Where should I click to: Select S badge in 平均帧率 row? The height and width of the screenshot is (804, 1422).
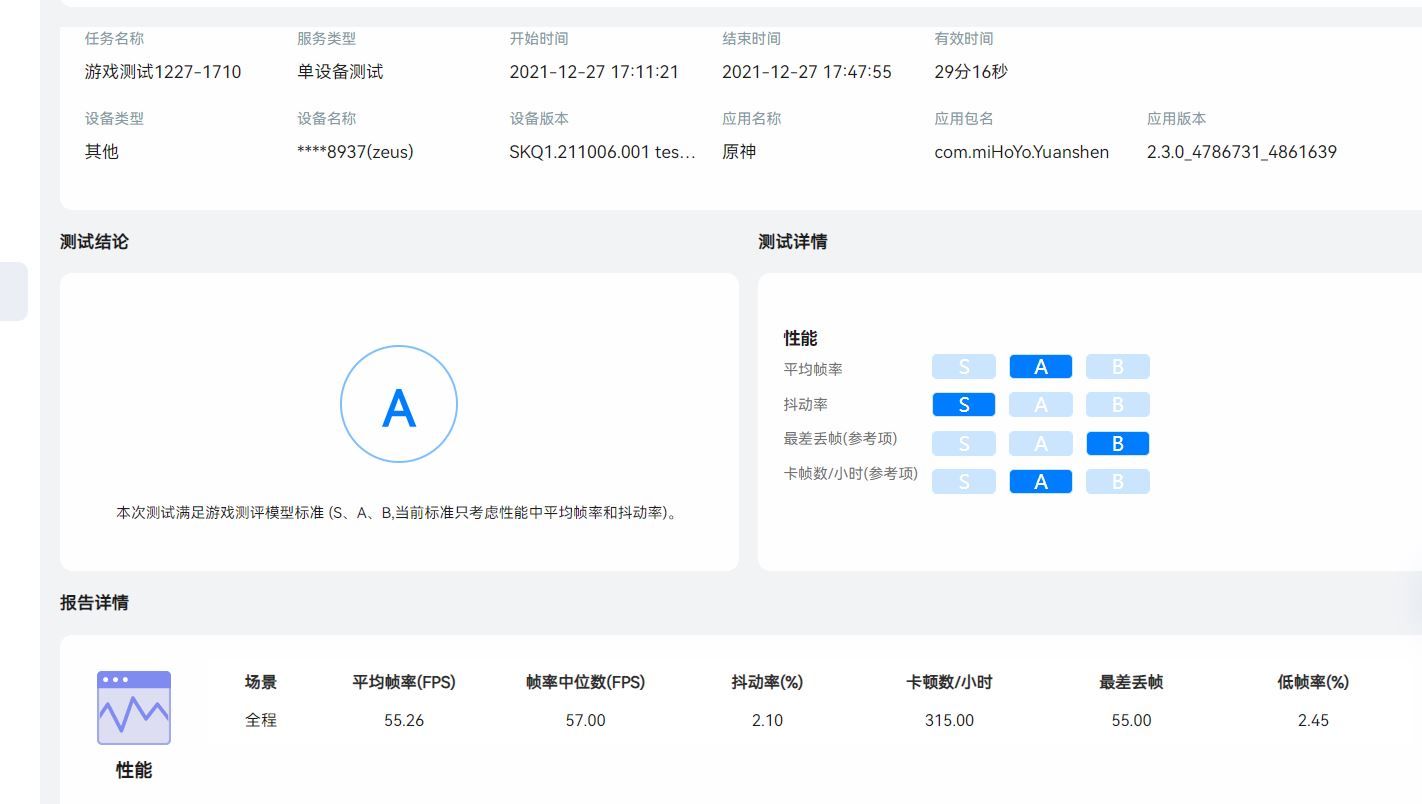click(x=964, y=367)
